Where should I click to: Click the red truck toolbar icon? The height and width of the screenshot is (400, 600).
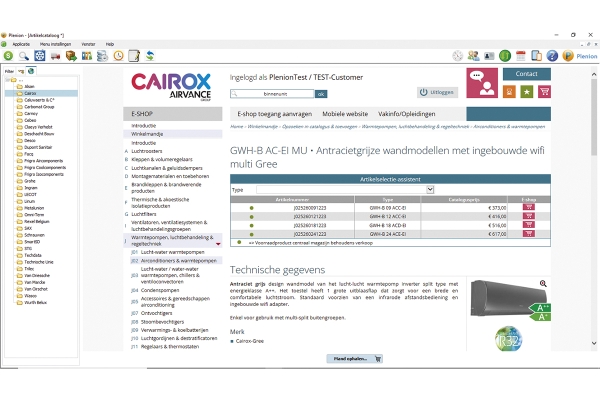[x=55, y=56]
